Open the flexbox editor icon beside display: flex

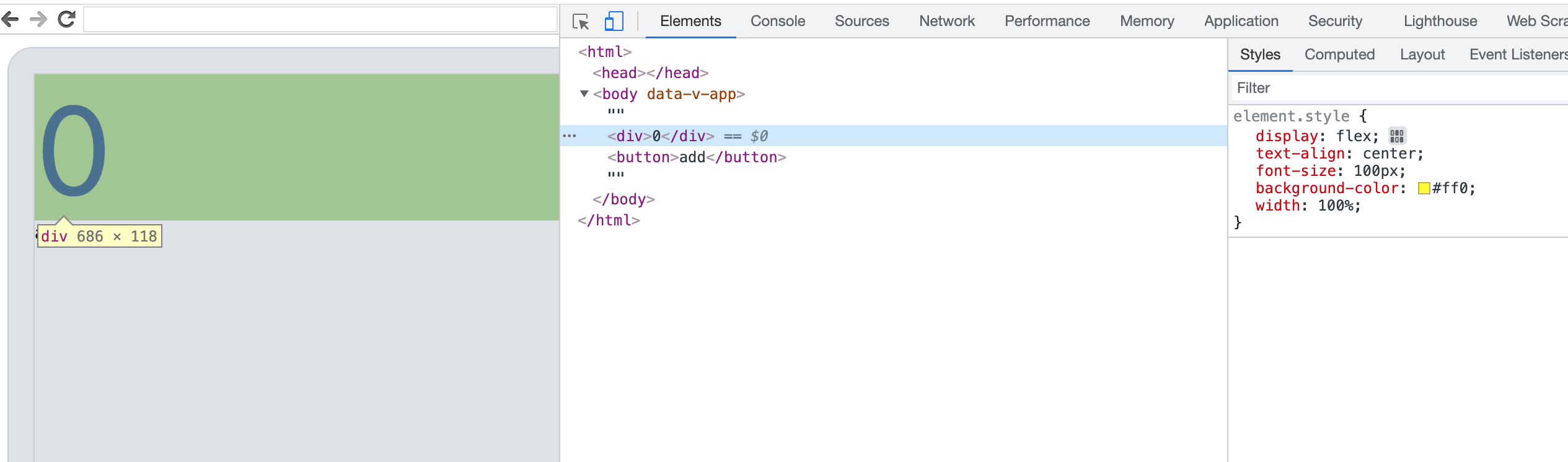1396,136
